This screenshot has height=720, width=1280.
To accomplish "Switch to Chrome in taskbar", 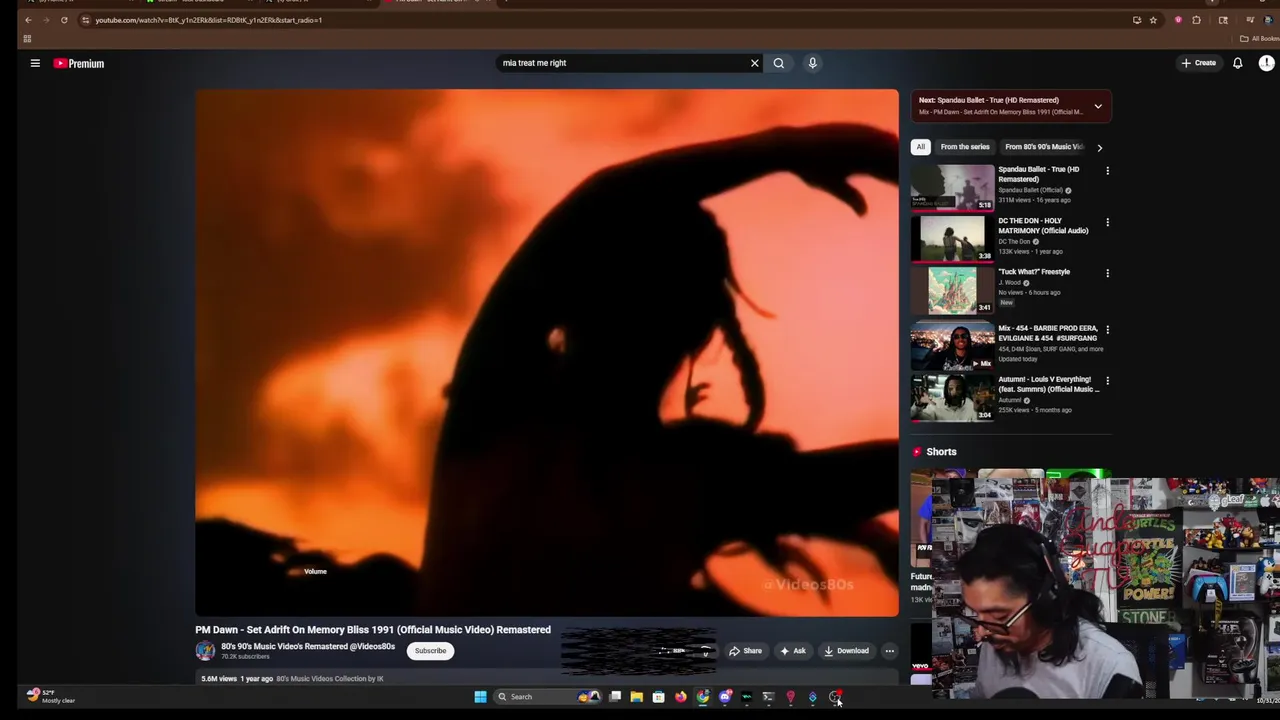I will click(x=703, y=697).
